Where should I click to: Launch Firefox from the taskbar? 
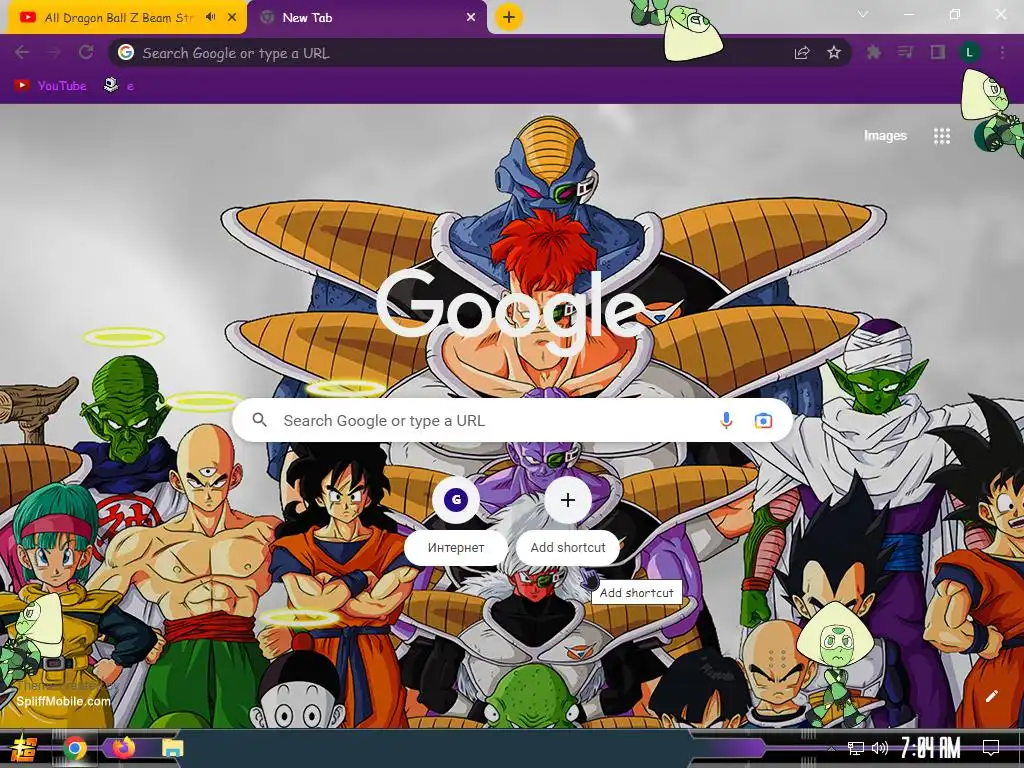[x=123, y=747]
